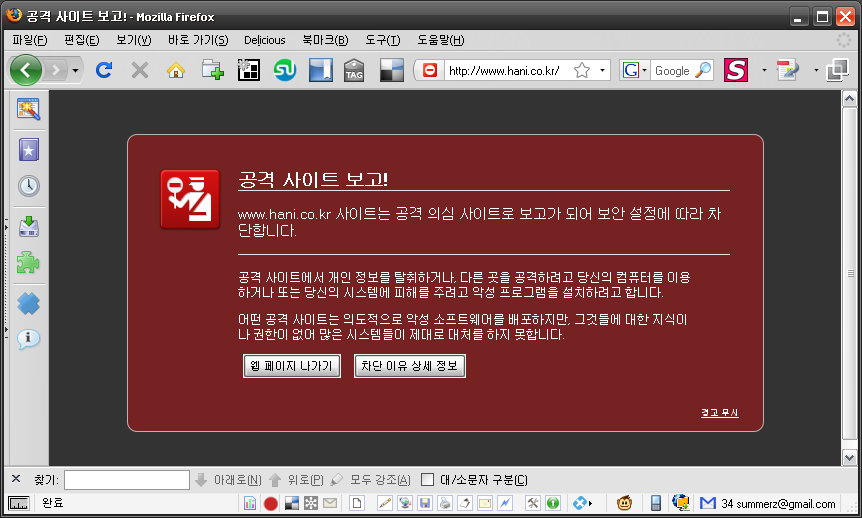Click the printer icon in the status bar
This screenshot has width=862, height=518.
tap(445, 503)
